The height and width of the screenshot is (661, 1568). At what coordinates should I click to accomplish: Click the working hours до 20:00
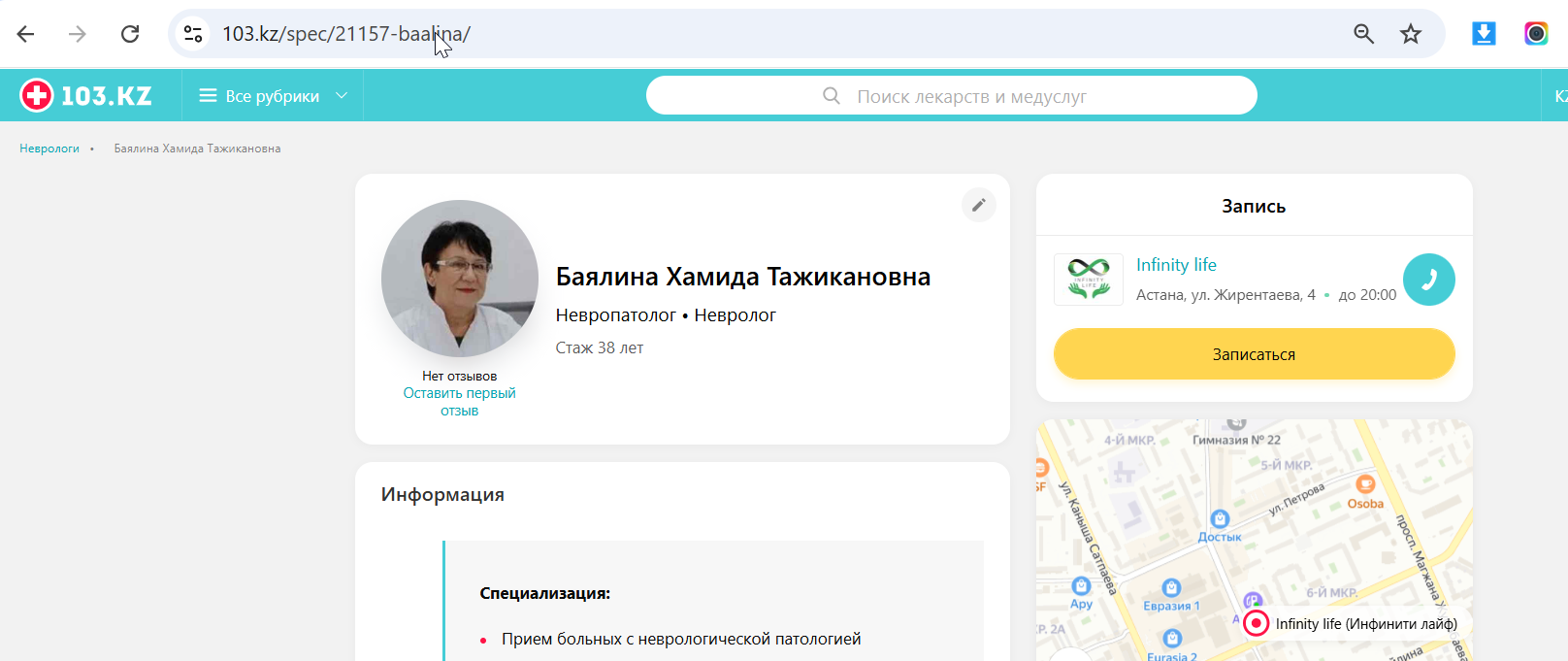tap(1367, 295)
